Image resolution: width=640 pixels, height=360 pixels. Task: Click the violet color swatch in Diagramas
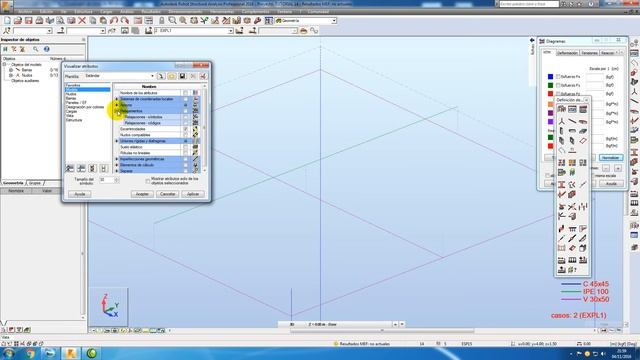(550, 122)
